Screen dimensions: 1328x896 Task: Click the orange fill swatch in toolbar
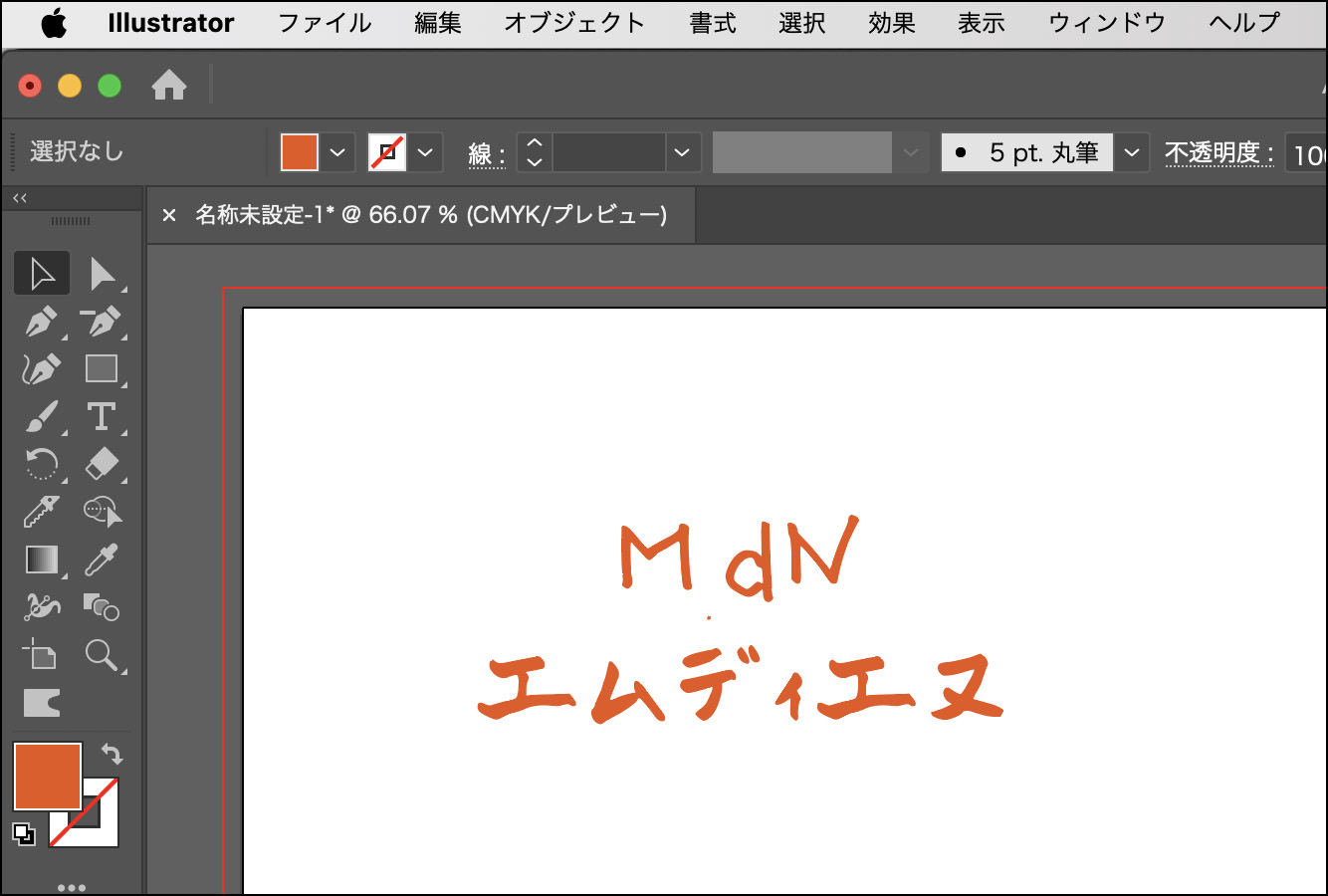[47, 777]
